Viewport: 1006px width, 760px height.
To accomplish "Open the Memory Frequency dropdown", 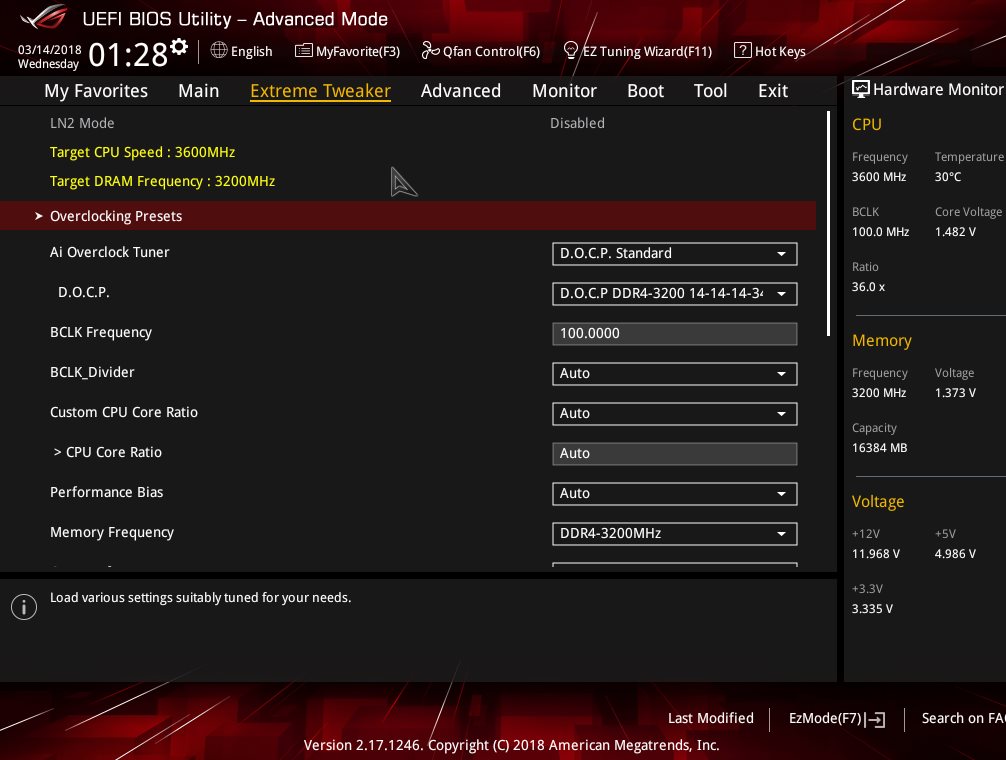I will [674, 534].
